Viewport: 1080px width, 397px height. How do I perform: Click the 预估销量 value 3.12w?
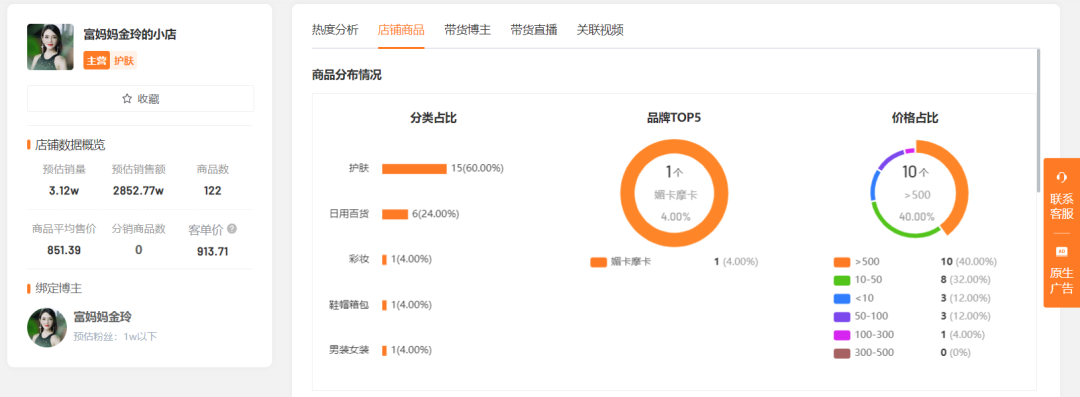64,191
